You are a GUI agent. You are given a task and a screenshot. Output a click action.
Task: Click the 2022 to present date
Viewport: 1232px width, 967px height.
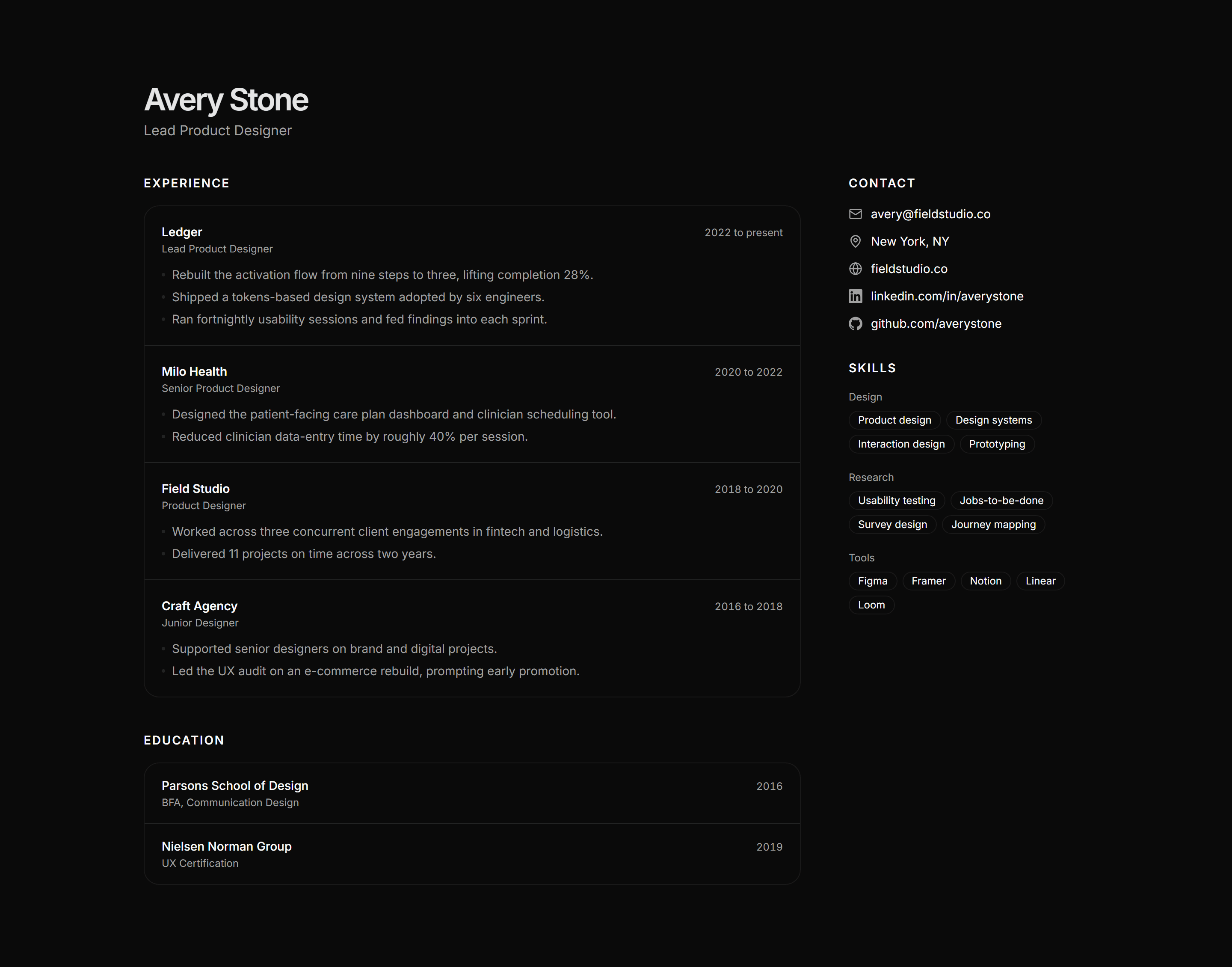pyautogui.click(x=743, y=233)
